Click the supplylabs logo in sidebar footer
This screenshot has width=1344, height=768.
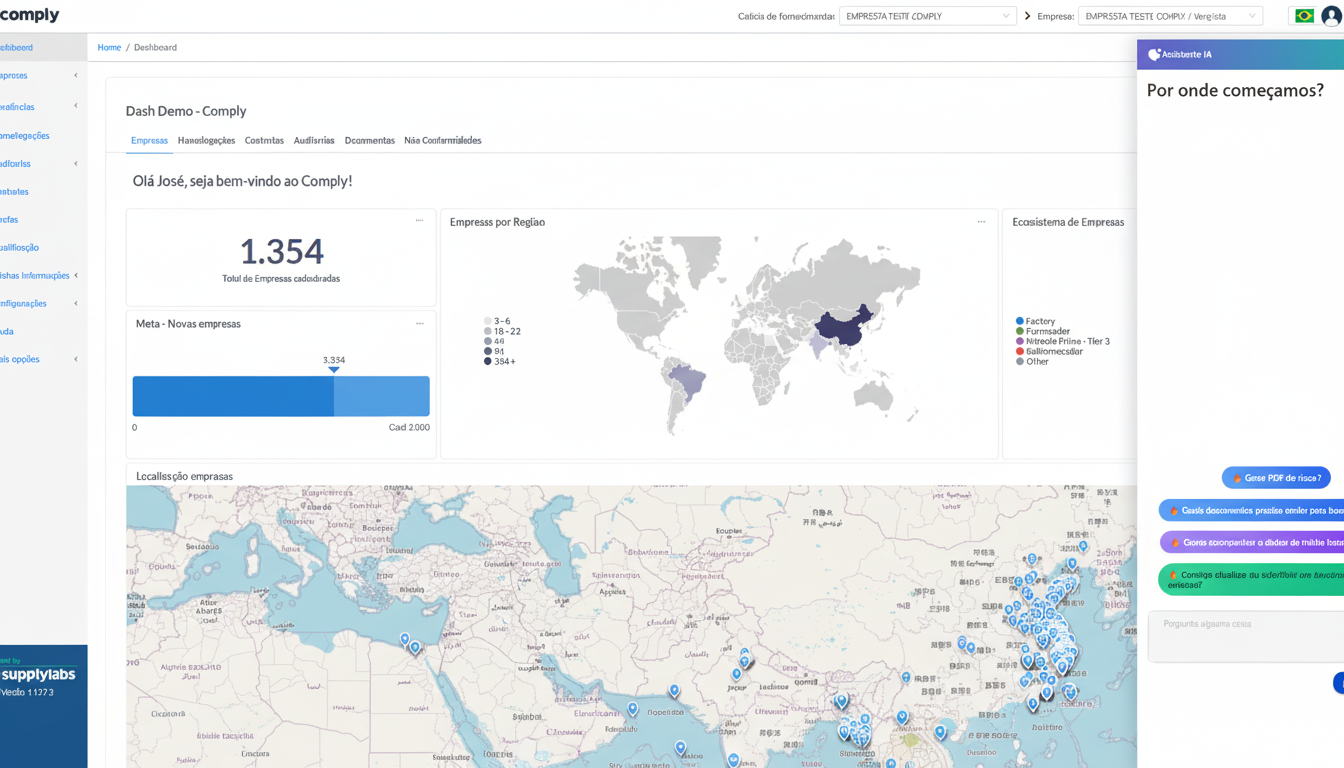pos(38,675)
